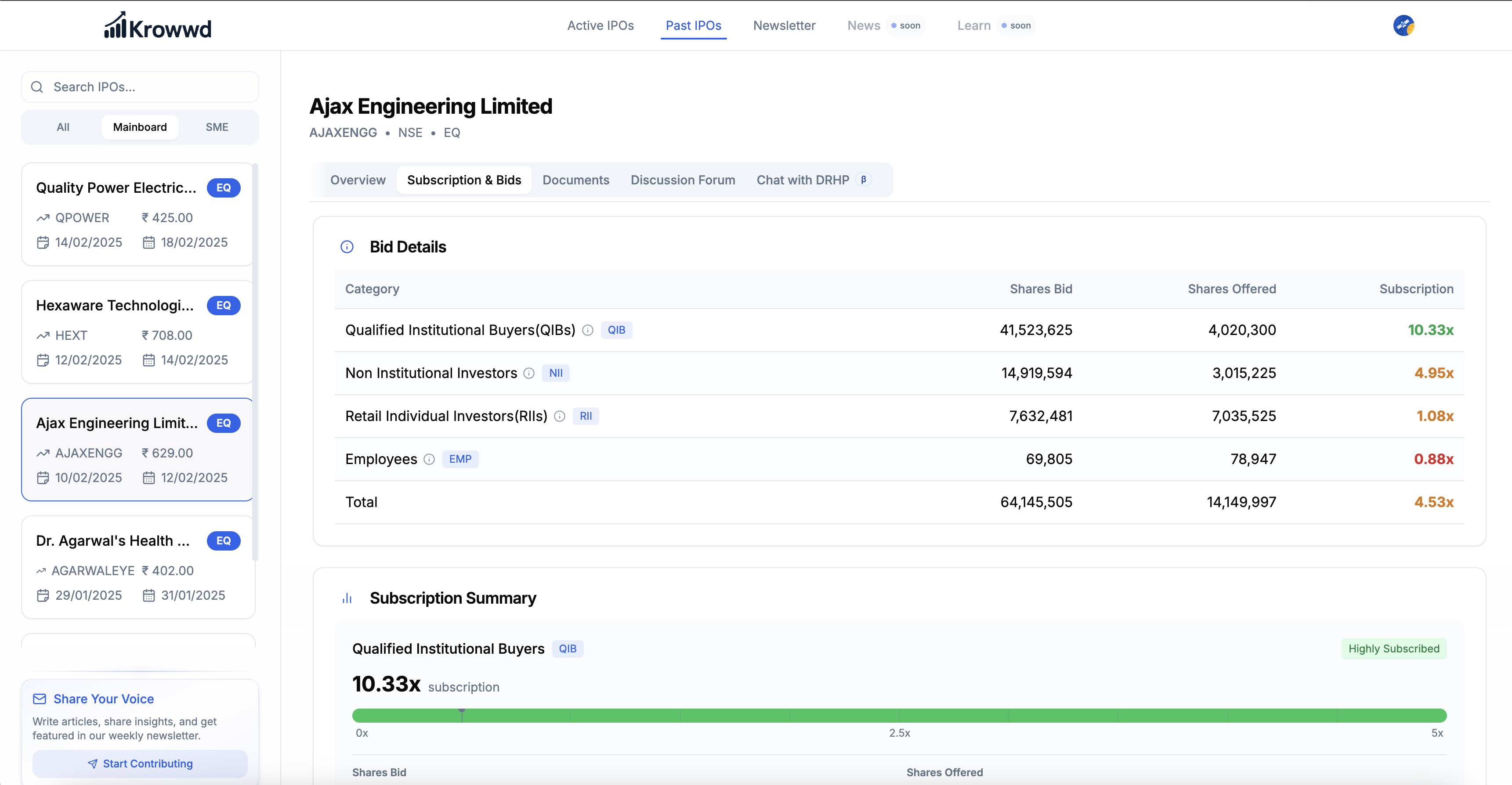Click the search magnifier icon
1512x785 pixels.
[37, 87]
